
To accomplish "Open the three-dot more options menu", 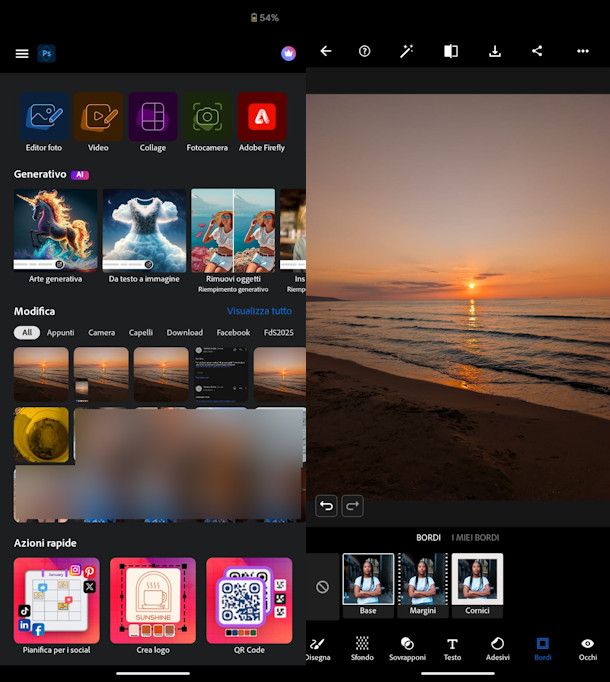I will (x=583, y=51).
